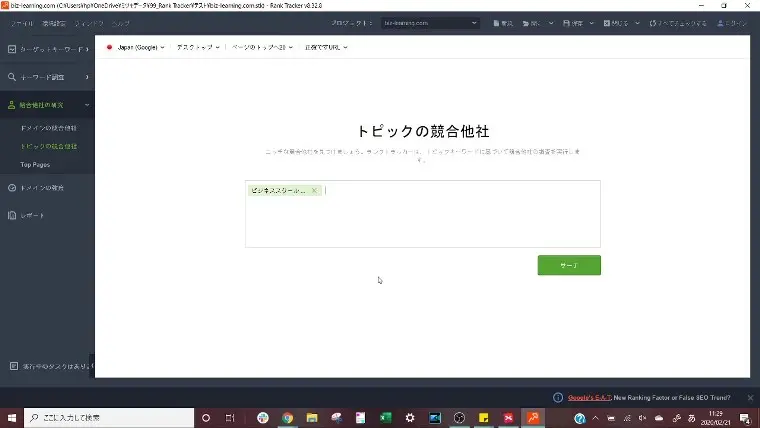Remove the ビジネススクール keyword tag
760x428 pixels.
click(x=314, y=190)
